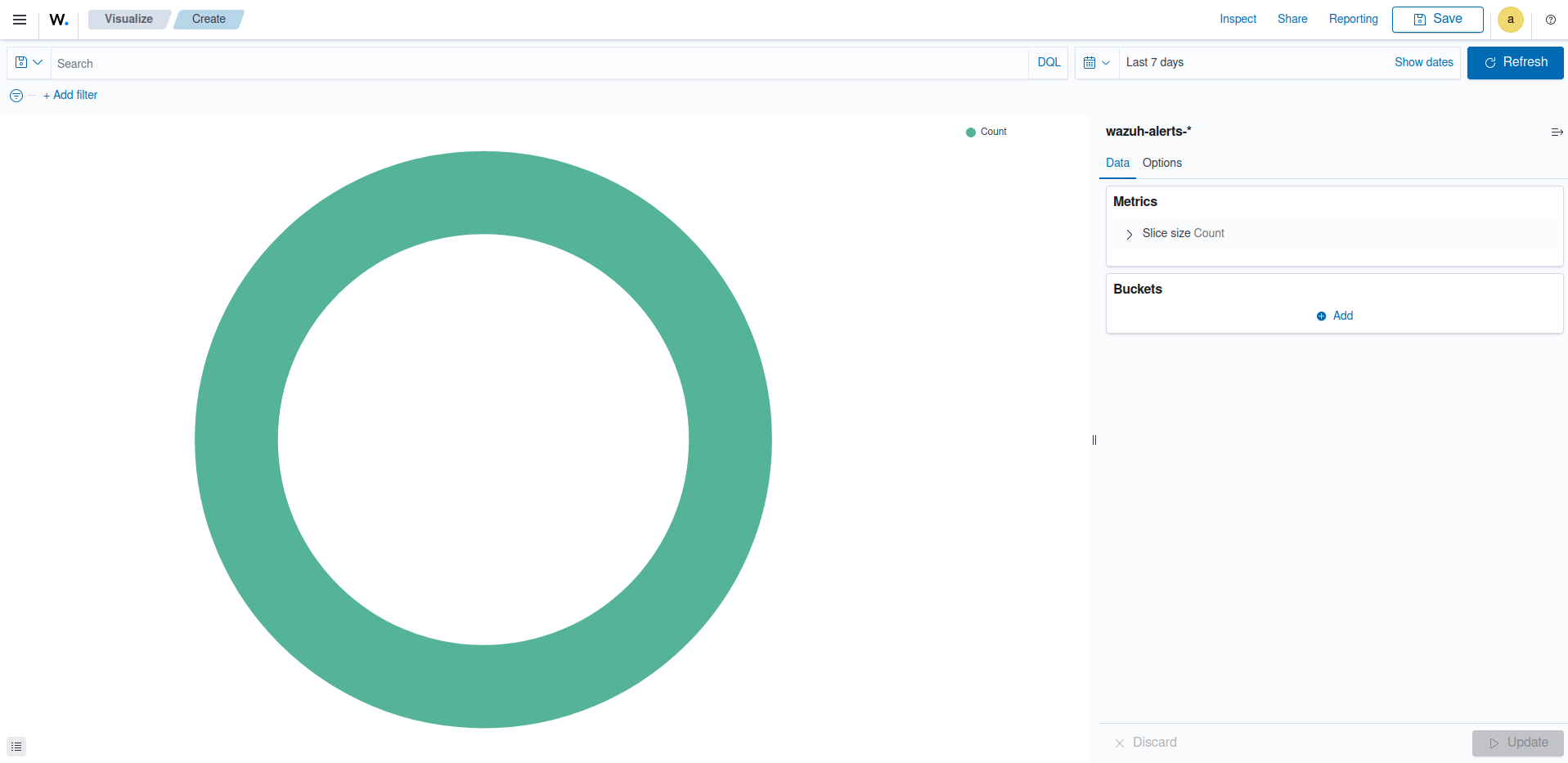The height and width of the screenshot is (763, 1568).
Task: Toggle the chart legend button
Action: click(16, 746)
